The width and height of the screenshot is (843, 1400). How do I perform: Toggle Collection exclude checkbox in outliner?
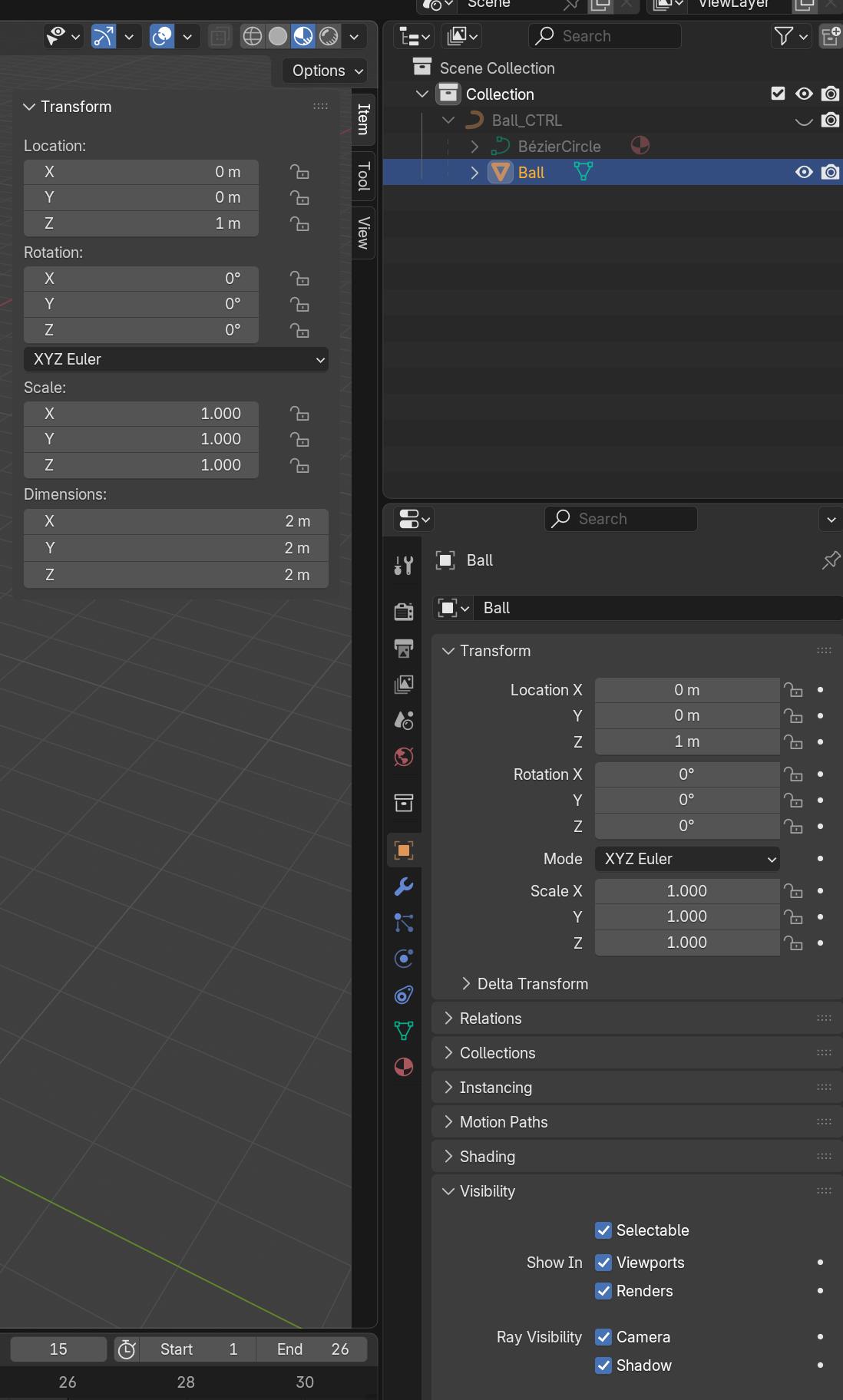778,94
